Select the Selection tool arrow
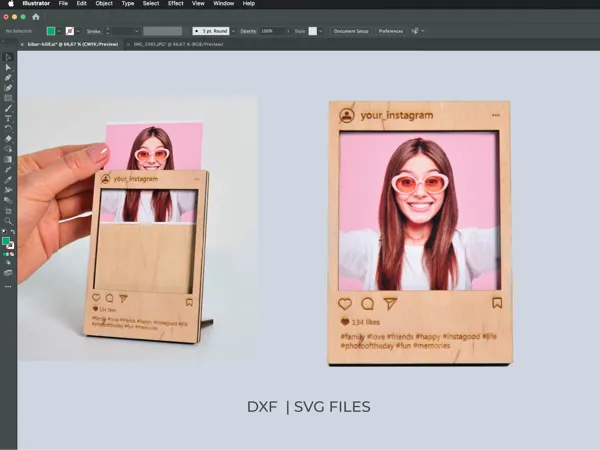 [8, 57]
